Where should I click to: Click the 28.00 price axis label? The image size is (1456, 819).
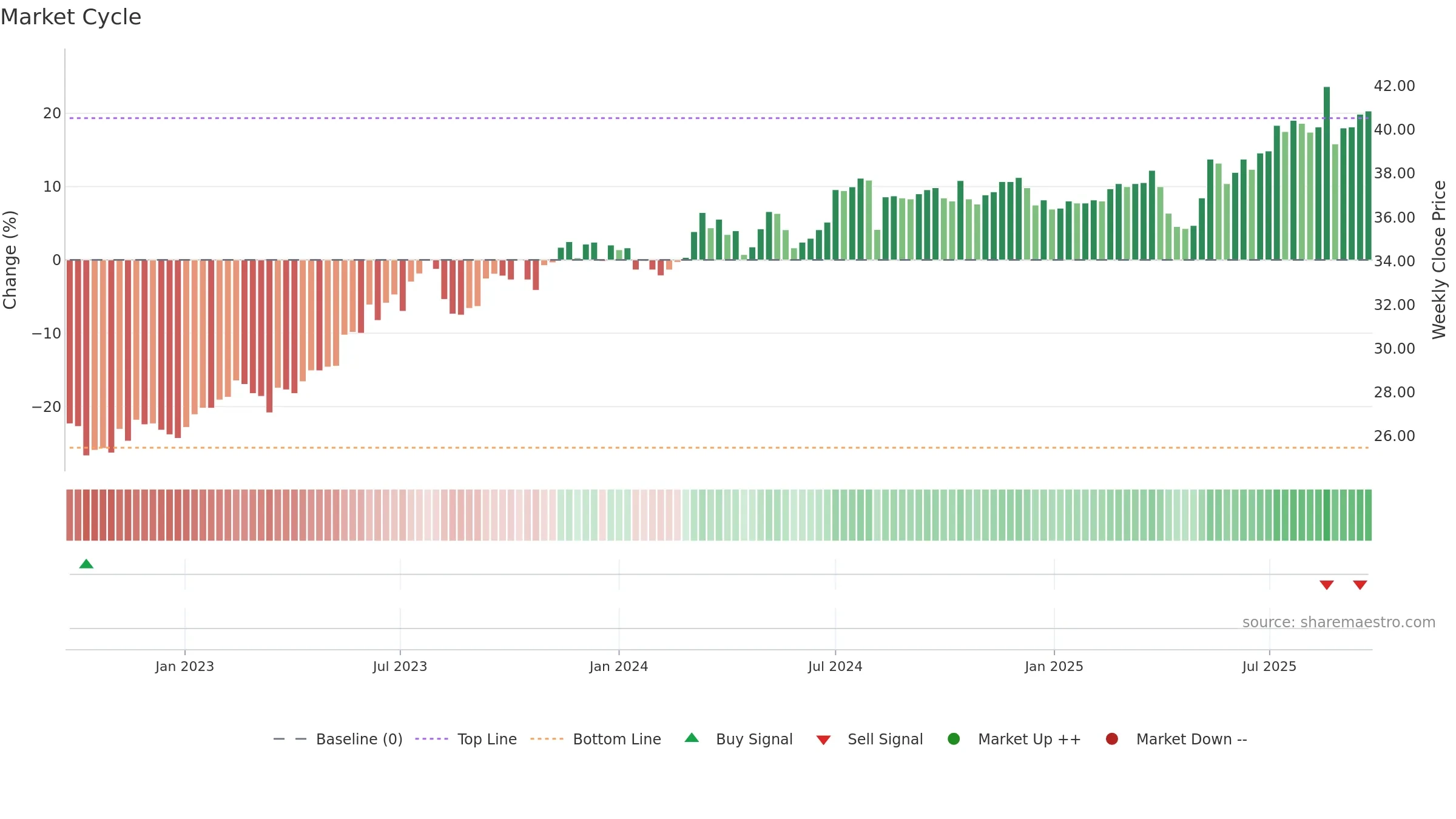click(1394, 392)
